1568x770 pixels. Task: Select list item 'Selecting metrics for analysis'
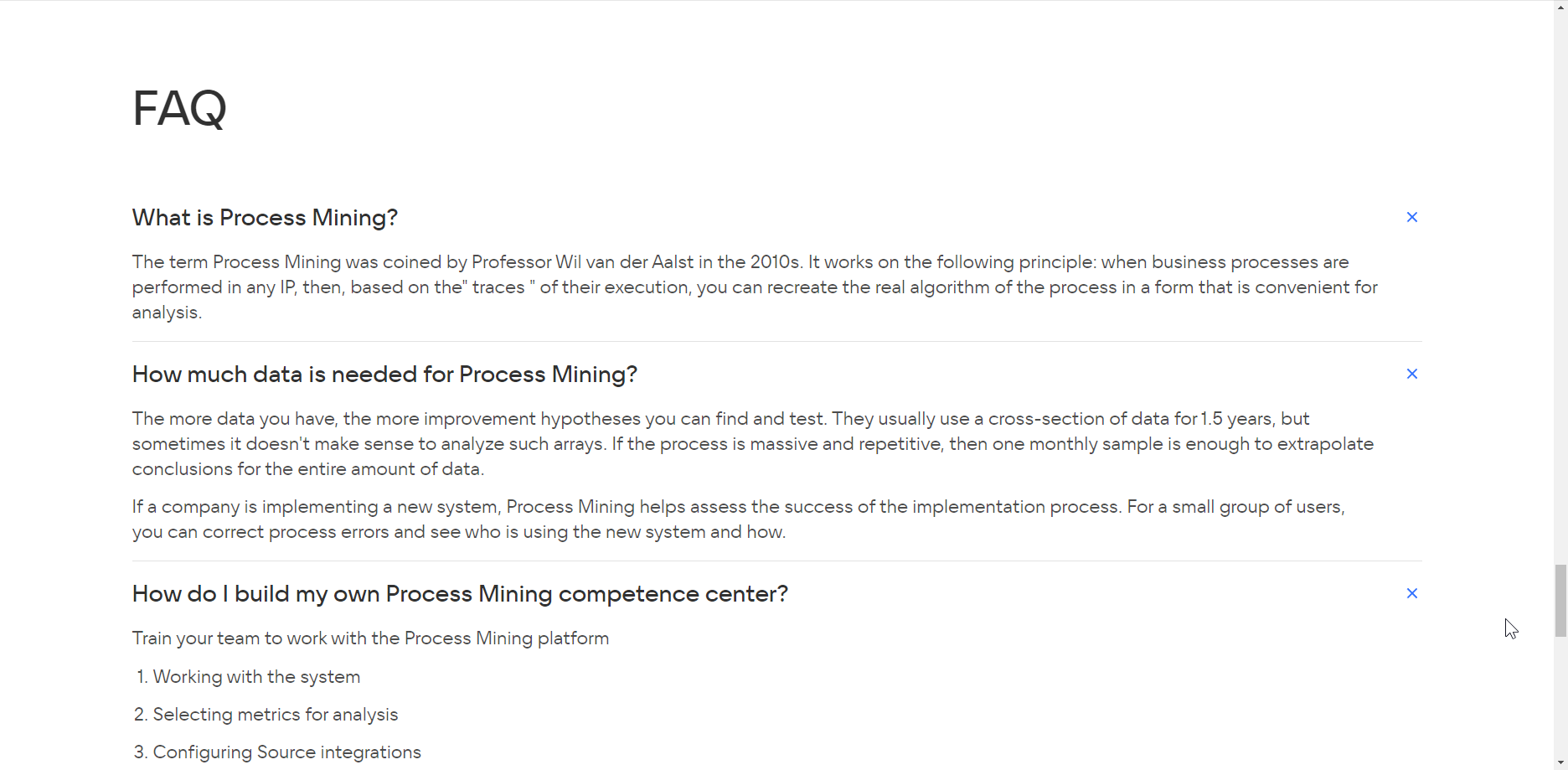(x=276, y=715)
